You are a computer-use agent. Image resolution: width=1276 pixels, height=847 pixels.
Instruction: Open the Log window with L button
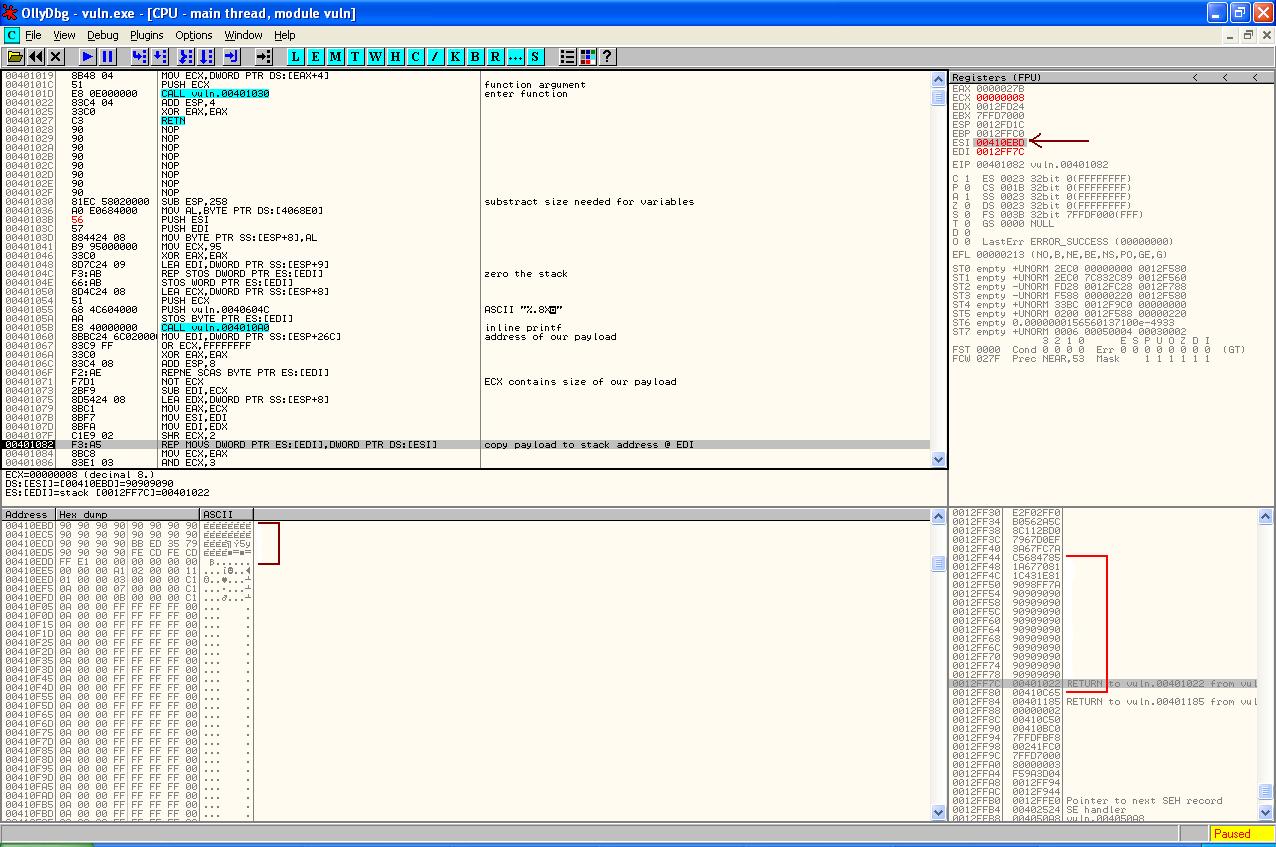296,57
